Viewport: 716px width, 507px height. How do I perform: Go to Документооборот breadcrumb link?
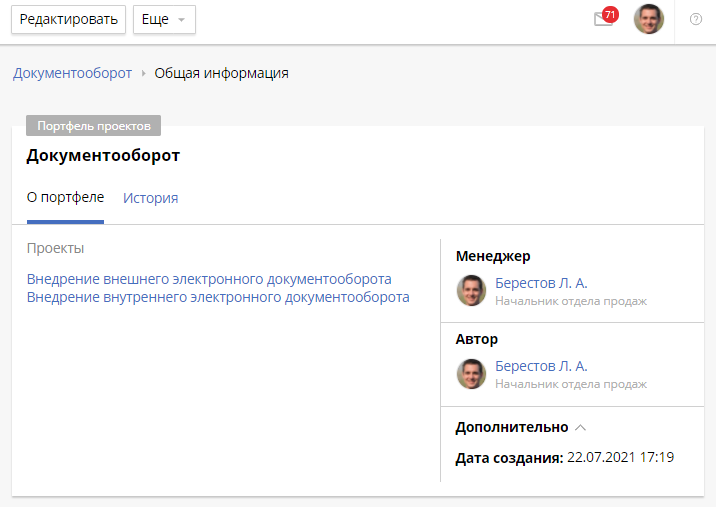[72, 73]
